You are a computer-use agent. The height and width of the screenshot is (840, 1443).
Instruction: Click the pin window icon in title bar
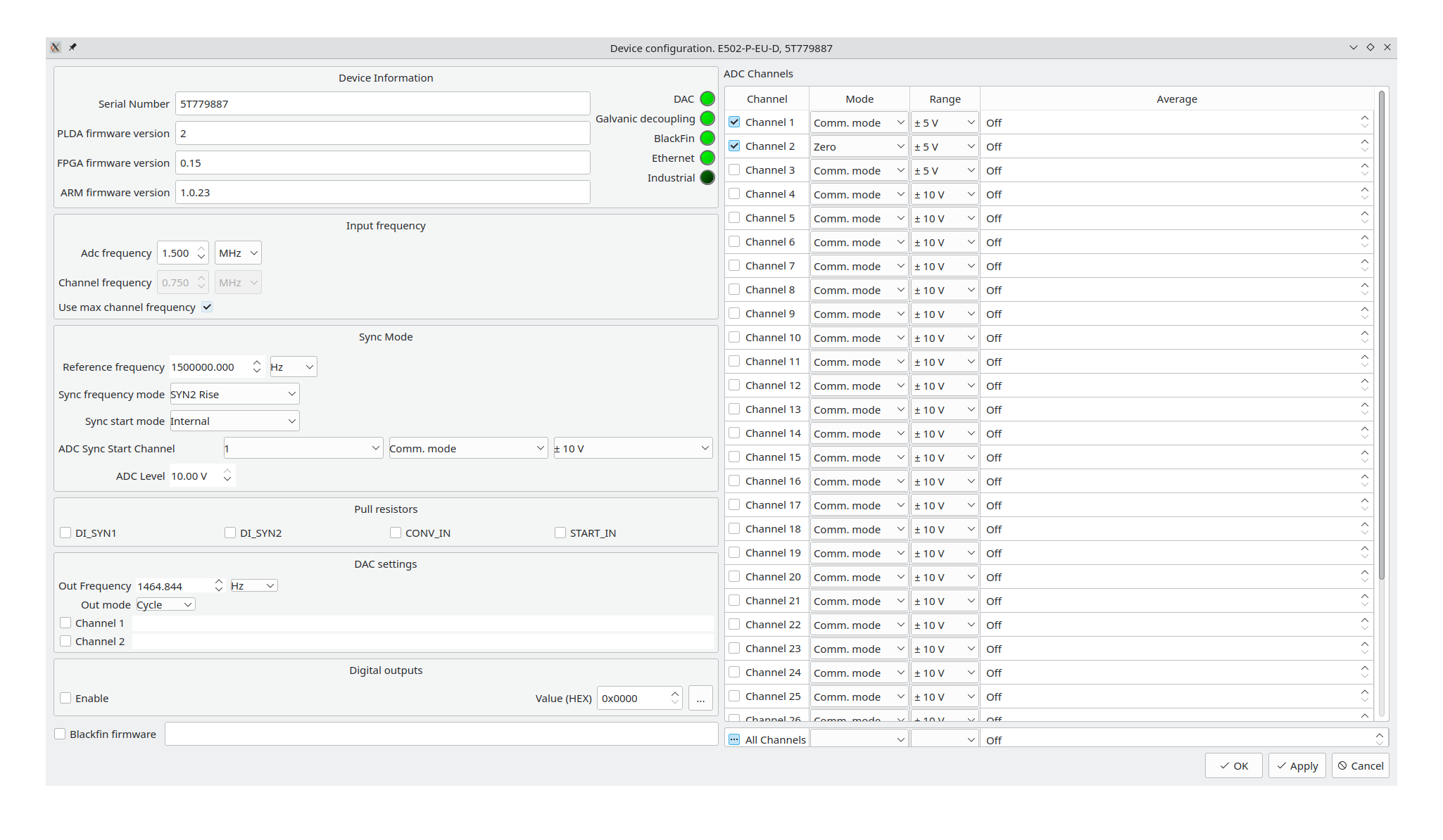[73, 47]
